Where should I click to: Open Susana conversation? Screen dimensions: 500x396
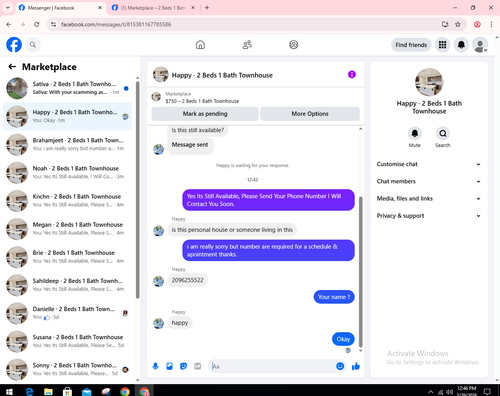[x=67, y=341]
